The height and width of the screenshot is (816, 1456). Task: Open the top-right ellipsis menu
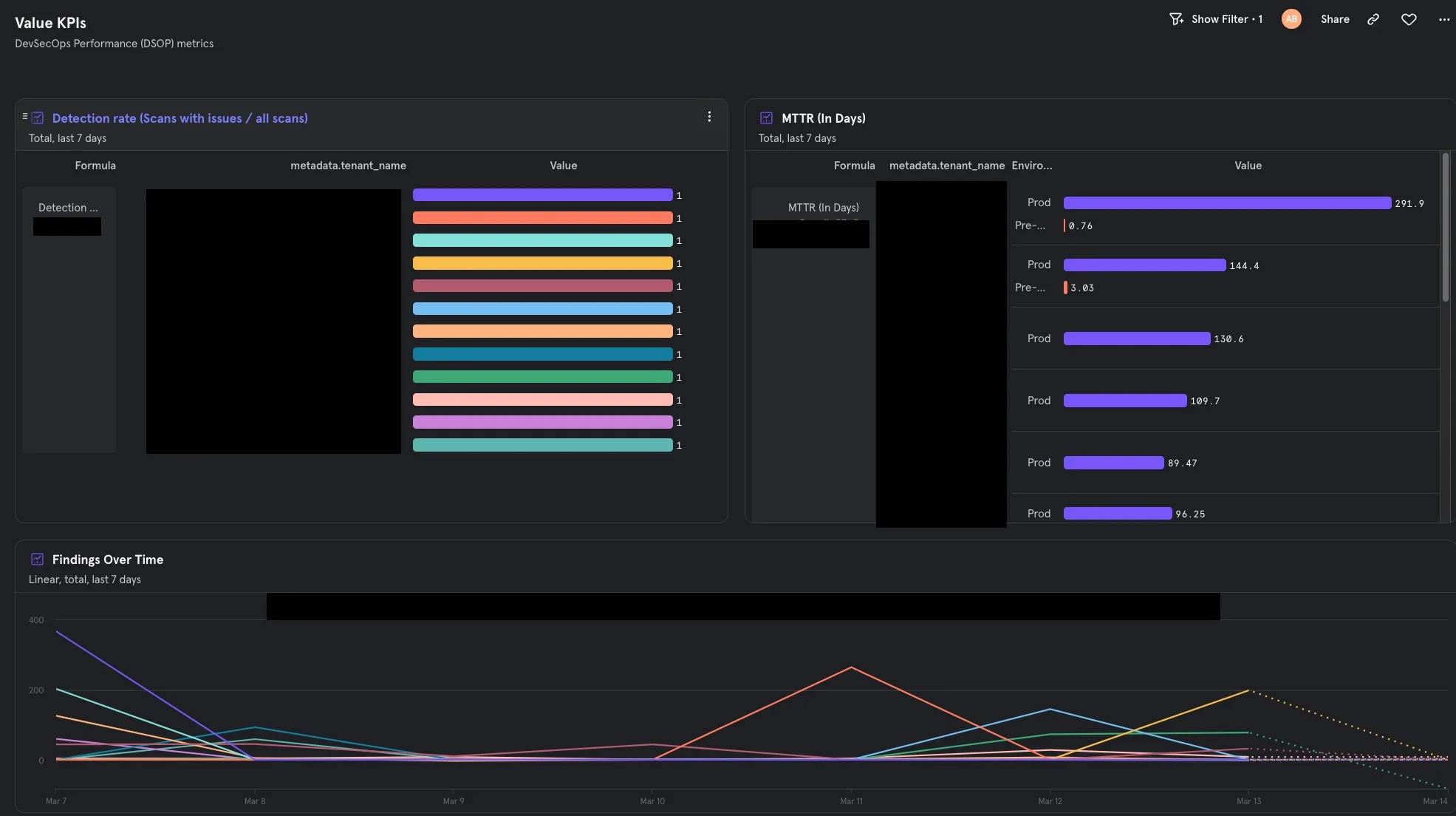(1444, 19)
